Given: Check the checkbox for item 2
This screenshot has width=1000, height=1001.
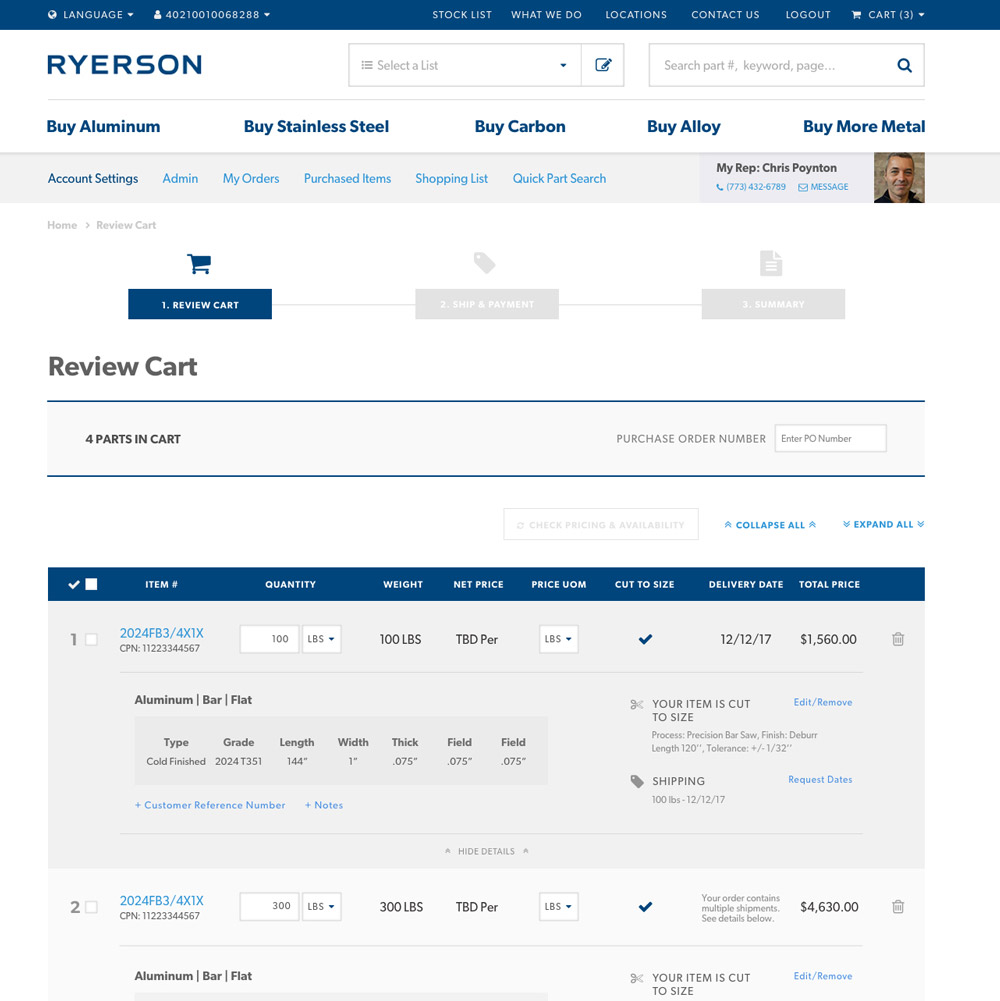Looking at the screenshot, I should pos(91,907).
